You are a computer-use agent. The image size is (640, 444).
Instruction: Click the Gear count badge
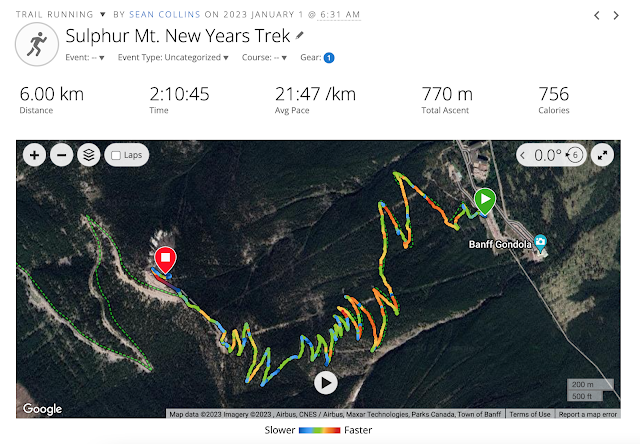point(329,58)
